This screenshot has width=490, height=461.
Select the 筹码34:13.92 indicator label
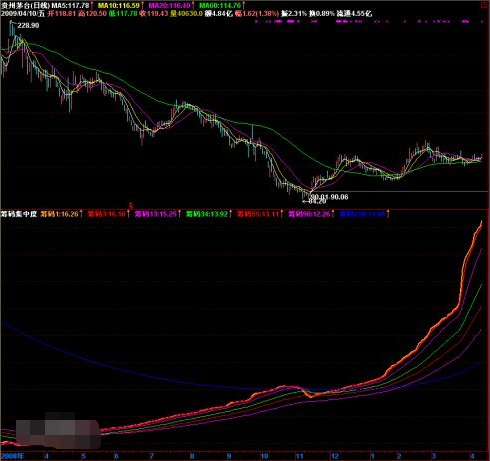click(x=207, y=214)
